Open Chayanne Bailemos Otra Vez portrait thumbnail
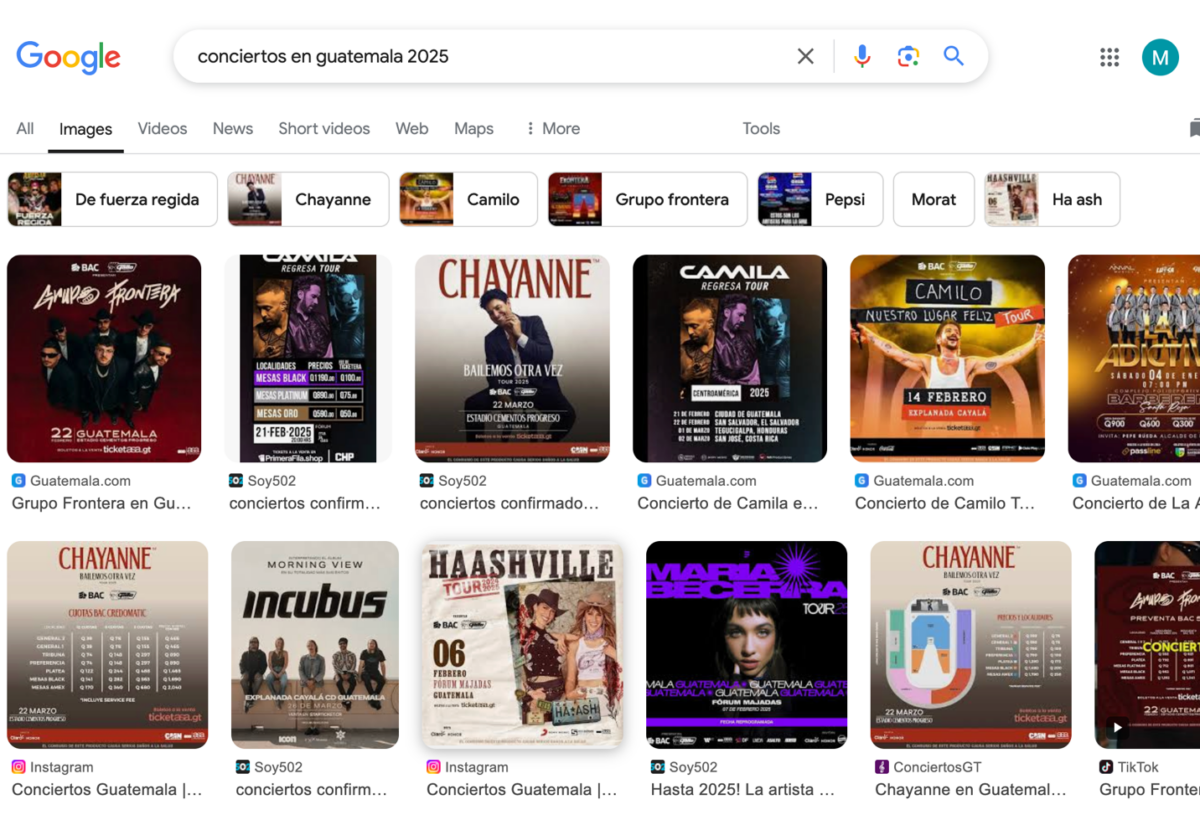 (x=512, y=358)
